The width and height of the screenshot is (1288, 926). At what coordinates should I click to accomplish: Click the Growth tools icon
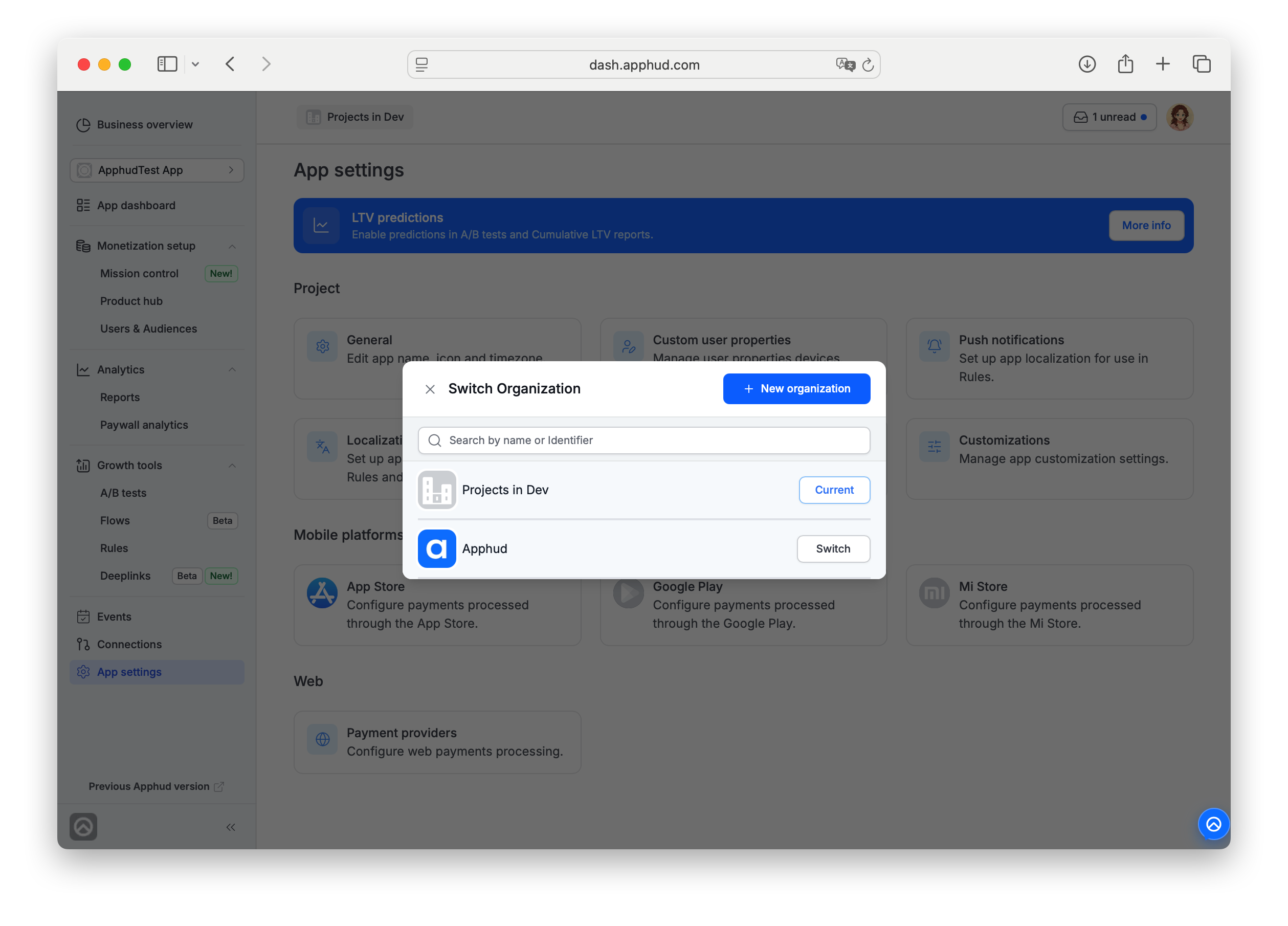point(83,465)
